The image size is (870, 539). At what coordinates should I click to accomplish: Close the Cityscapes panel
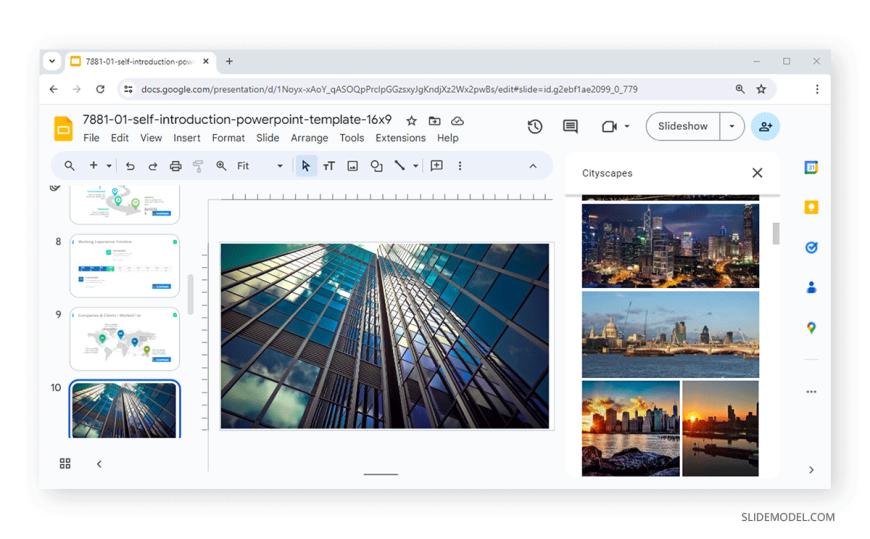(x=757, y=173)
